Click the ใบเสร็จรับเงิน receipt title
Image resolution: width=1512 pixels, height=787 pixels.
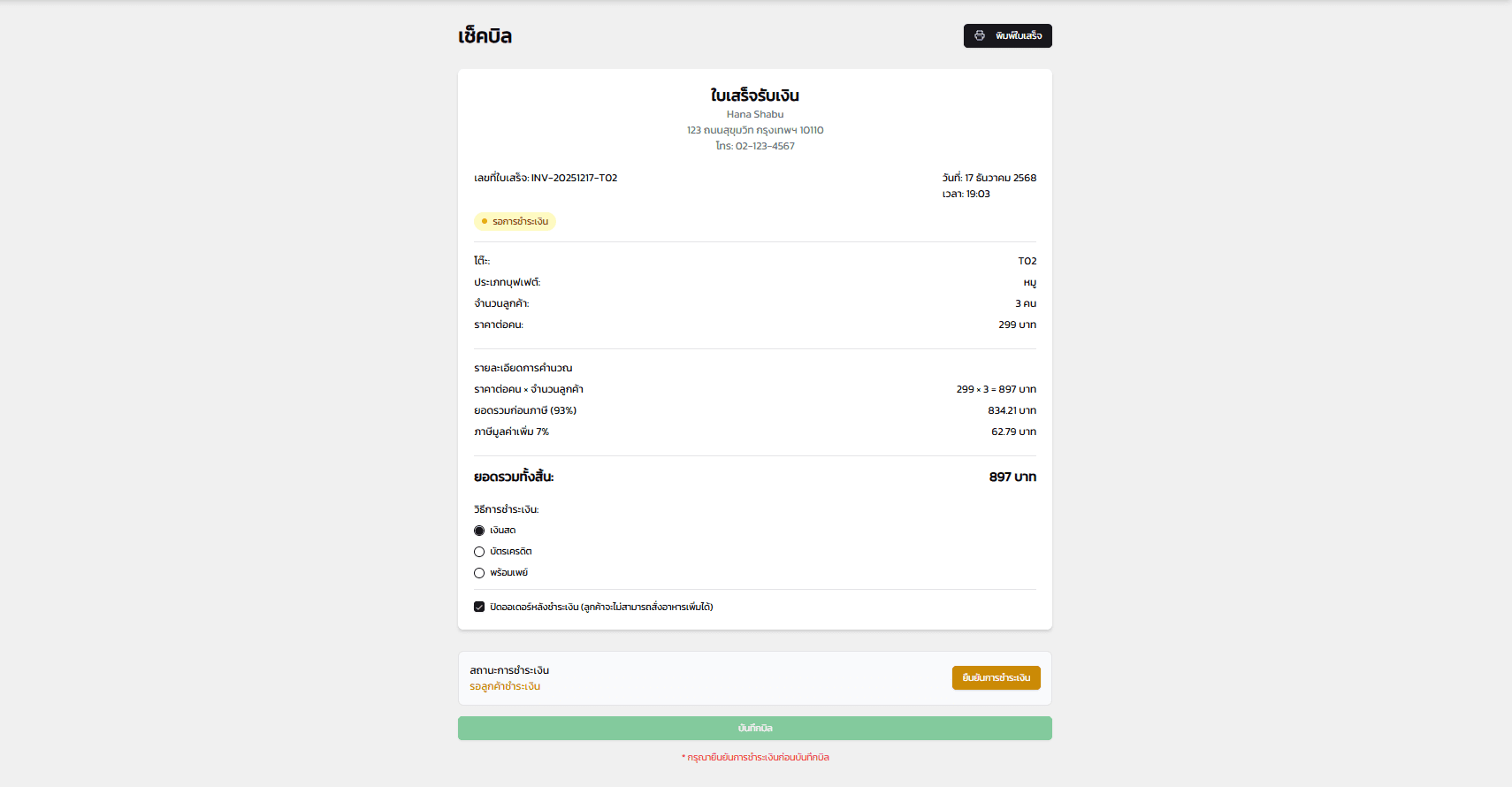pyautogui.click(x=754, y=96)
